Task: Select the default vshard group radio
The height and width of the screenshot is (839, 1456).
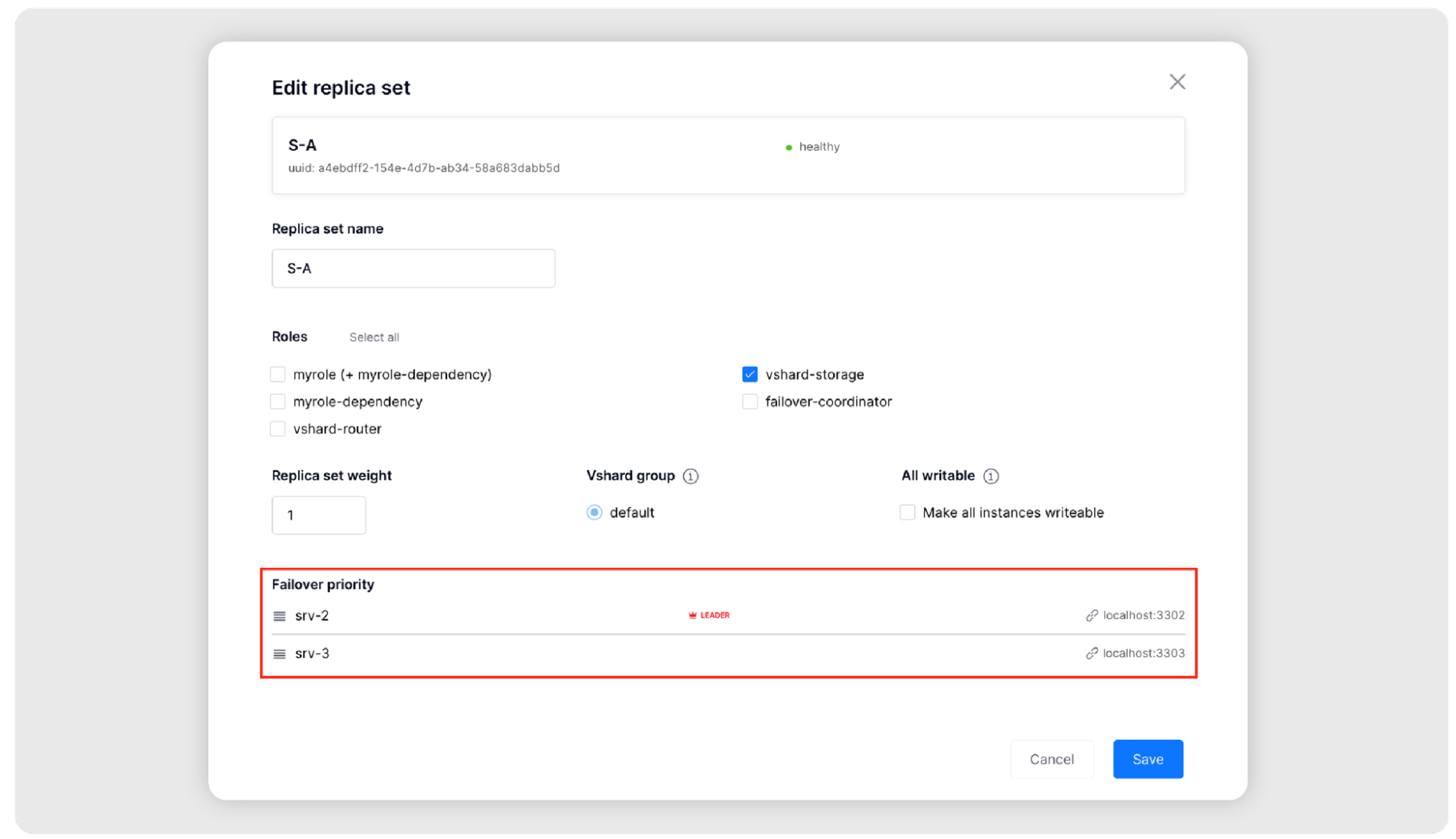Action: coord(594,513)
